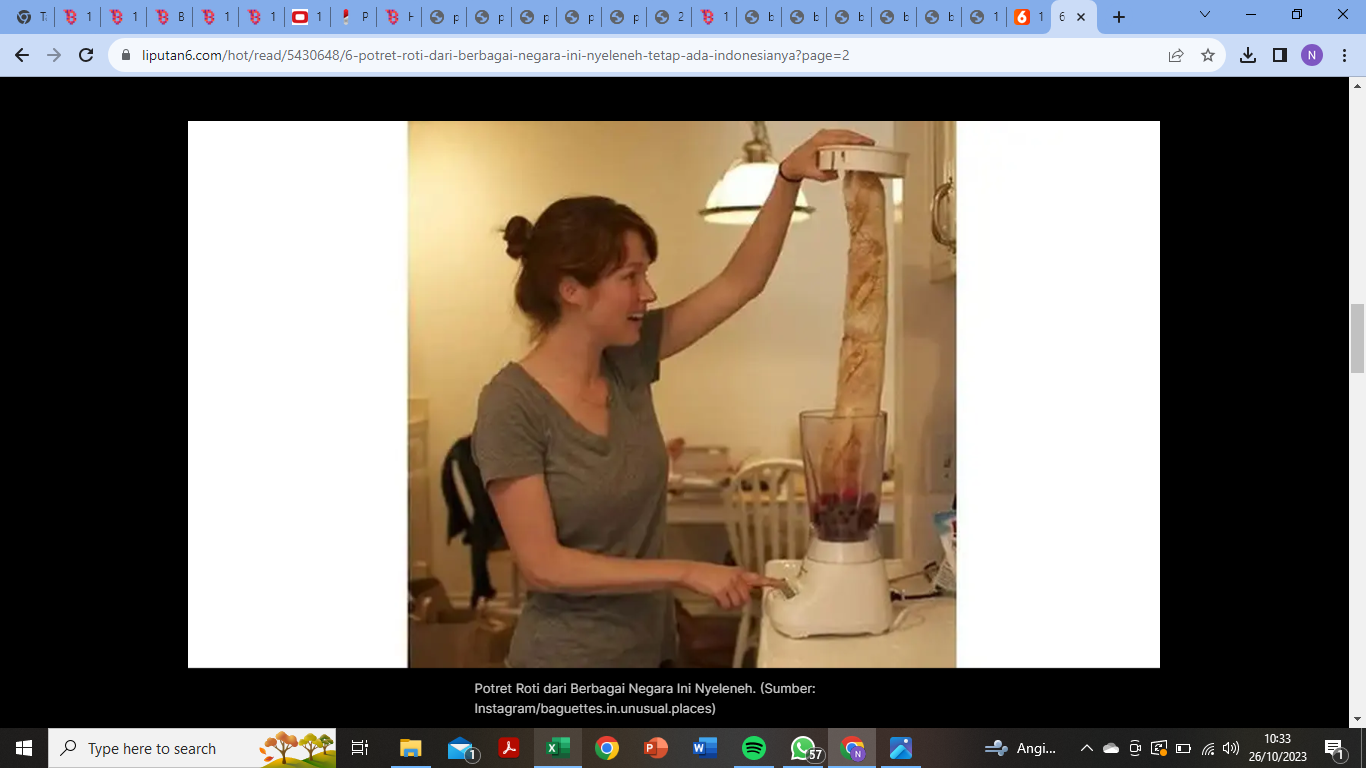
Task: Switch to the first tab in the tab strip
Action: coord(31,17)
